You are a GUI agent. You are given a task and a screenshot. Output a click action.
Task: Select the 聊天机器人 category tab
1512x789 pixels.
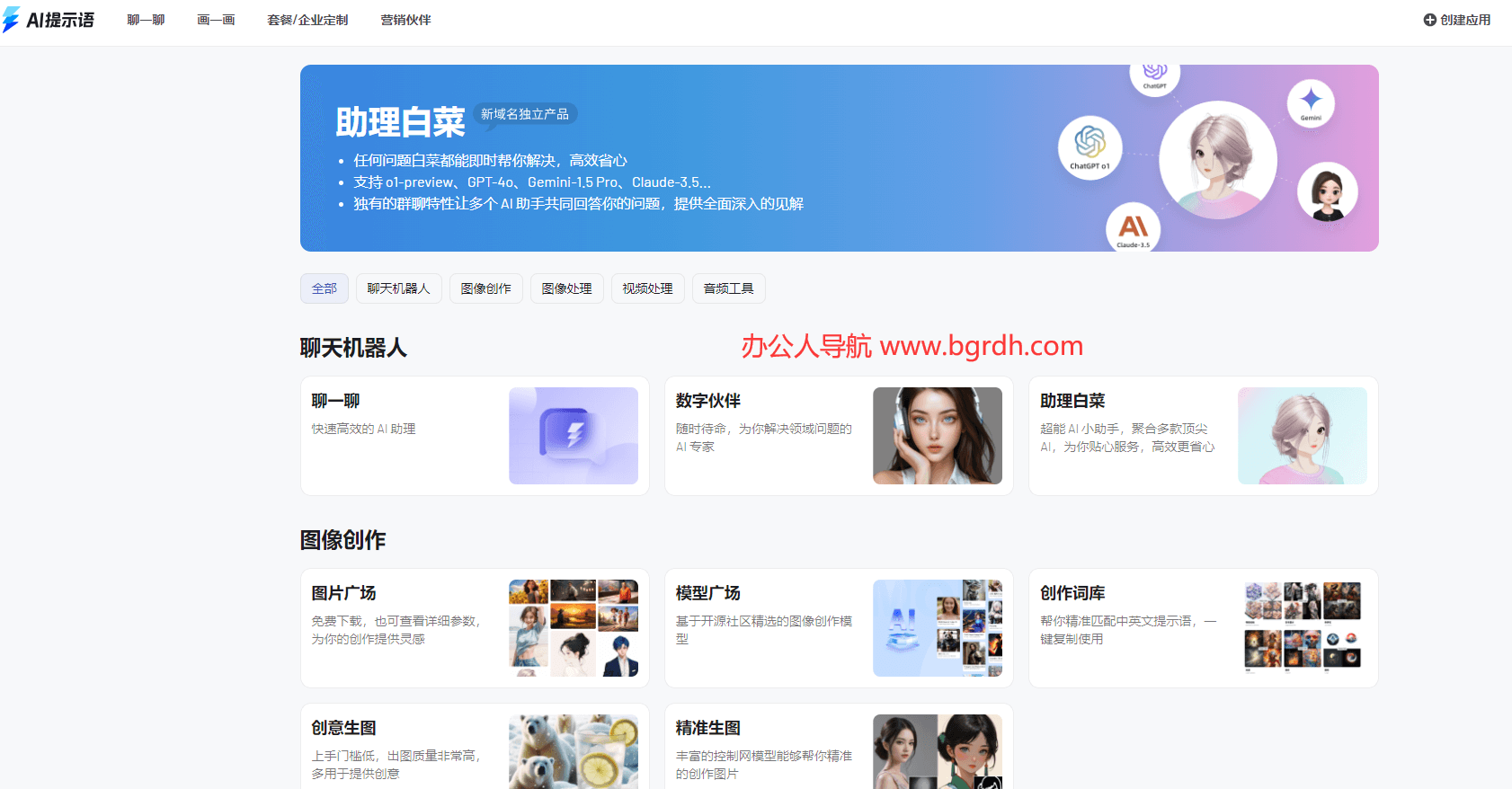click(x=399, y=288)
